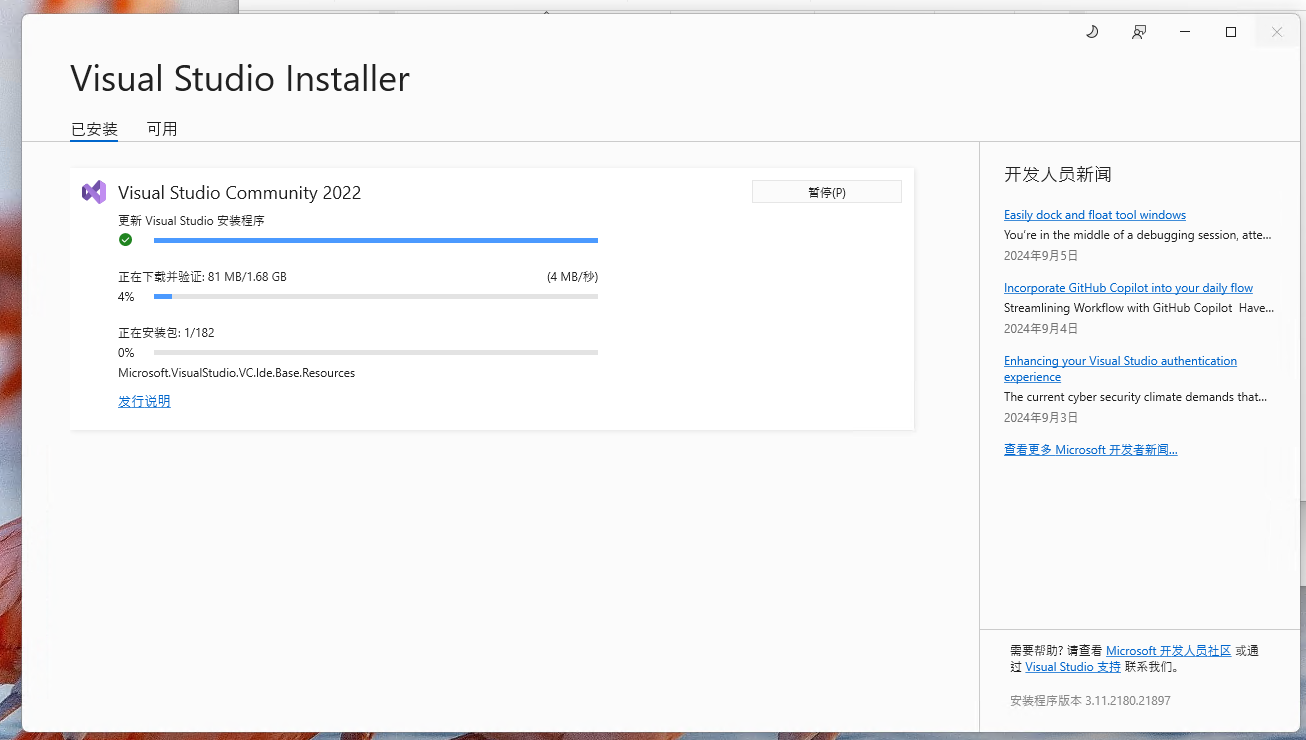
Task: Click the Visual Studio Installer heading
Action: click(240, 78)
